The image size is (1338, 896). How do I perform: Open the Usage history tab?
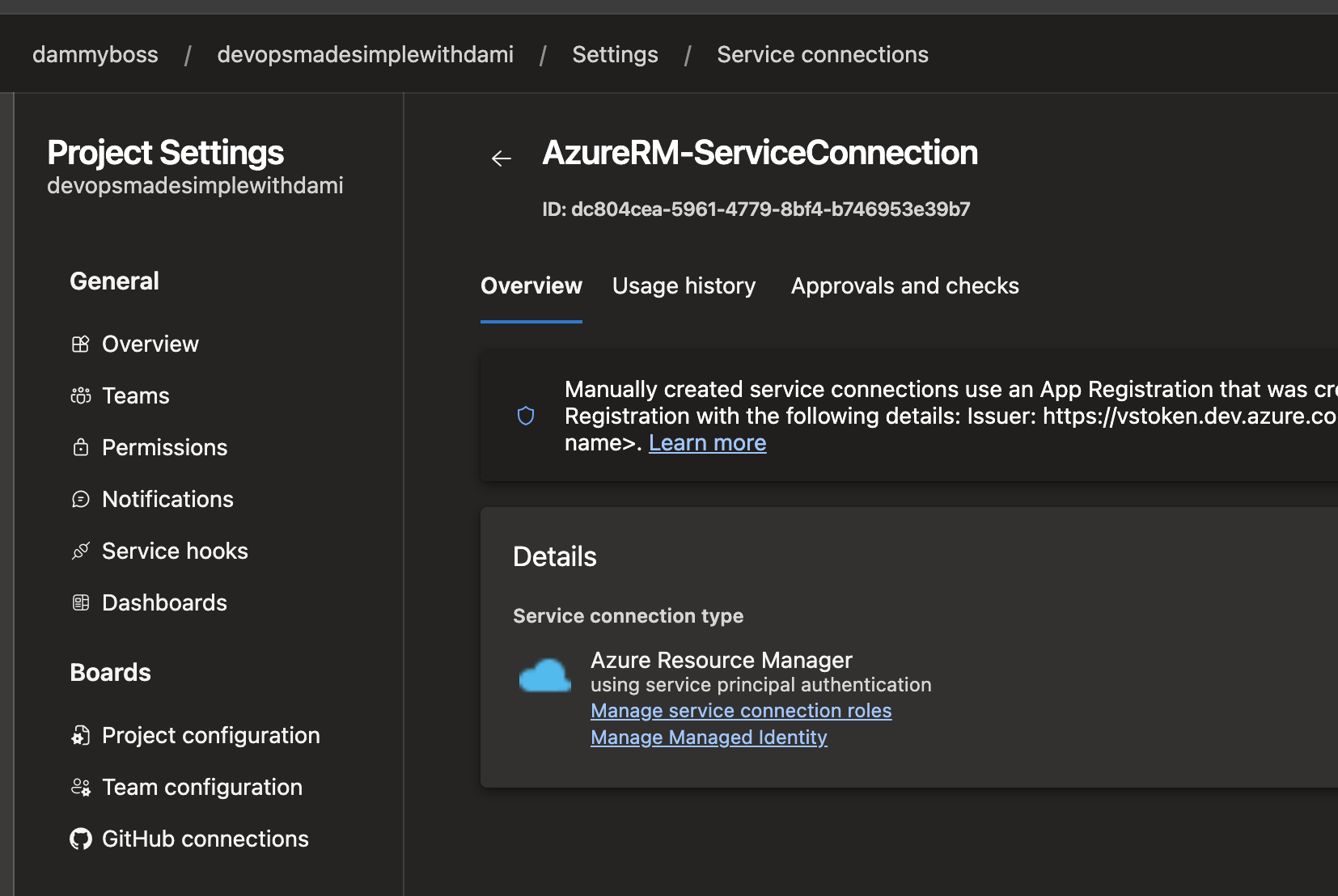pyautogui.click(x=684, y=286)
